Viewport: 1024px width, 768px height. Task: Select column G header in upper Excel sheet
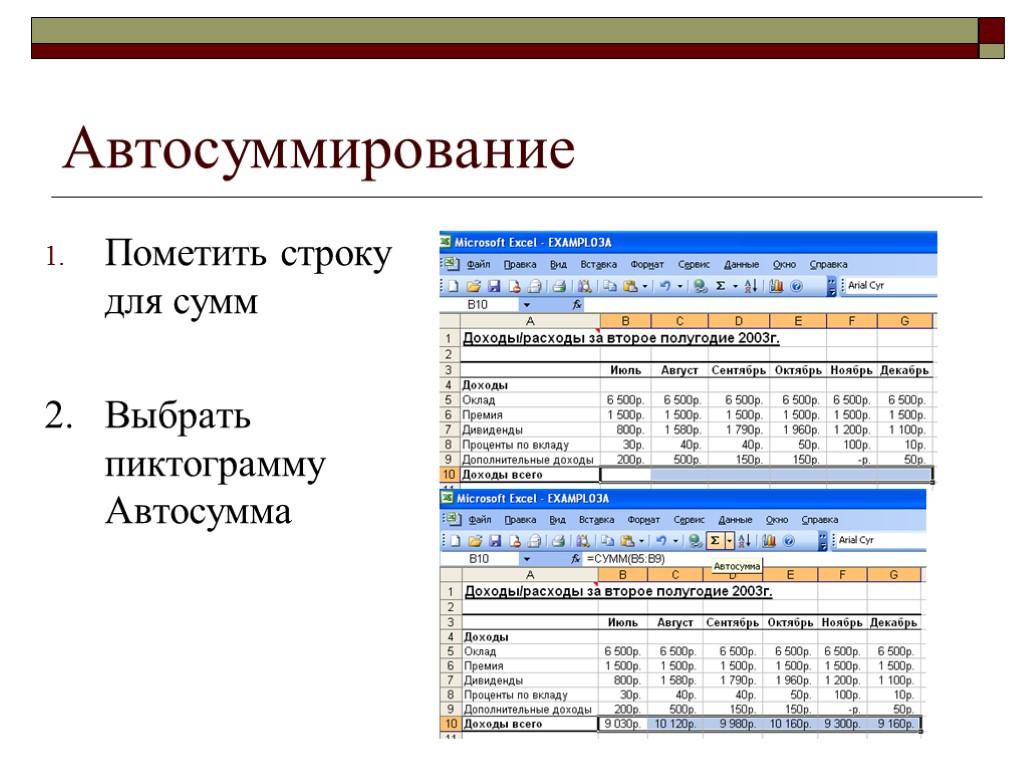click(x=904, y=321)
